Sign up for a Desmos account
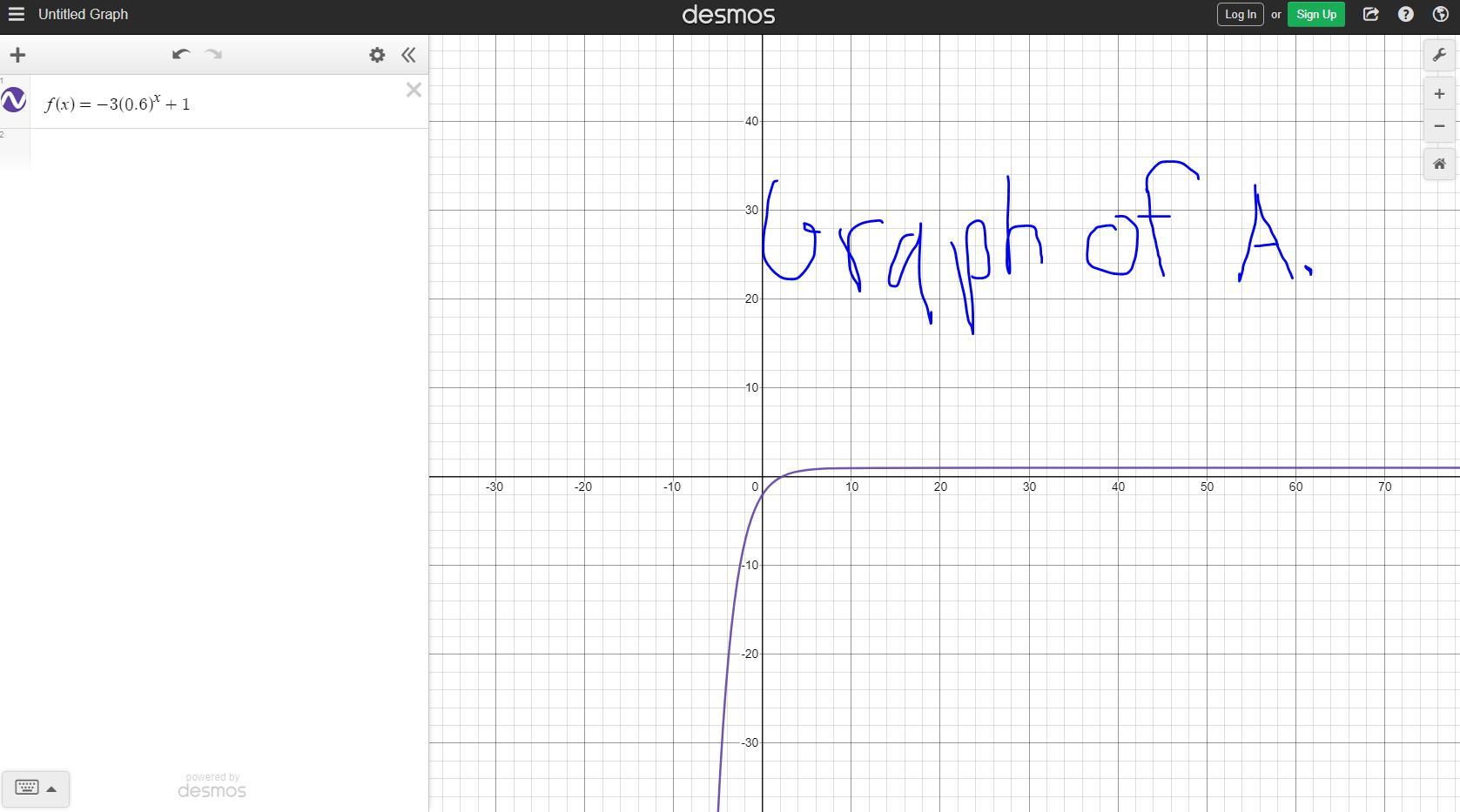This screenshot has width=1460, height=812. pos(1315,14)
